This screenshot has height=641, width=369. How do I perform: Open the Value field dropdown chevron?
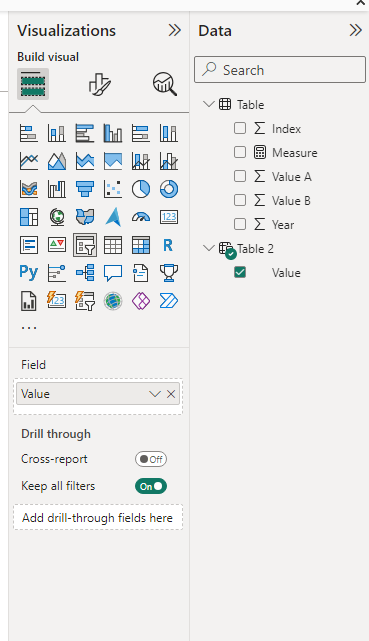pyautogui.click(x=155, y=394)
